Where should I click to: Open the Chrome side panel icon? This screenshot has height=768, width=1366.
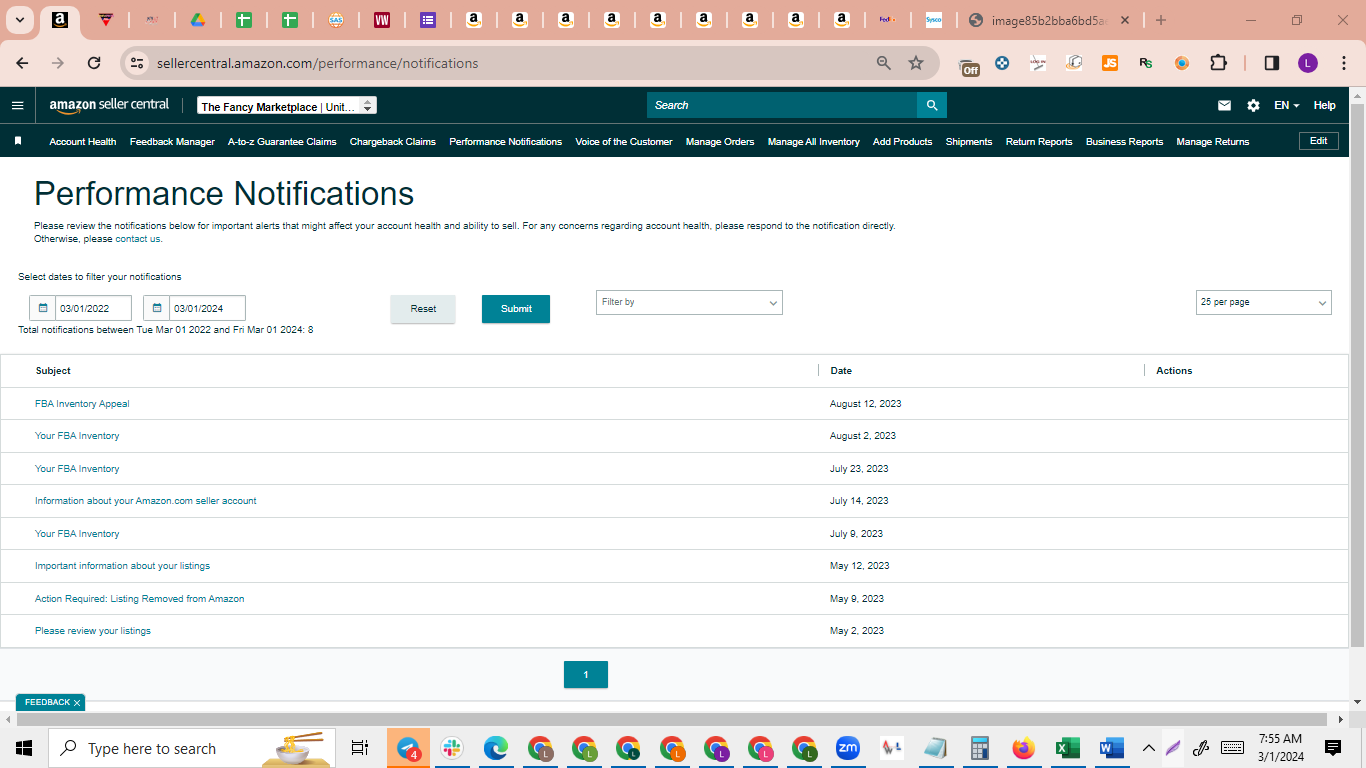click(x=1272, y=63)
